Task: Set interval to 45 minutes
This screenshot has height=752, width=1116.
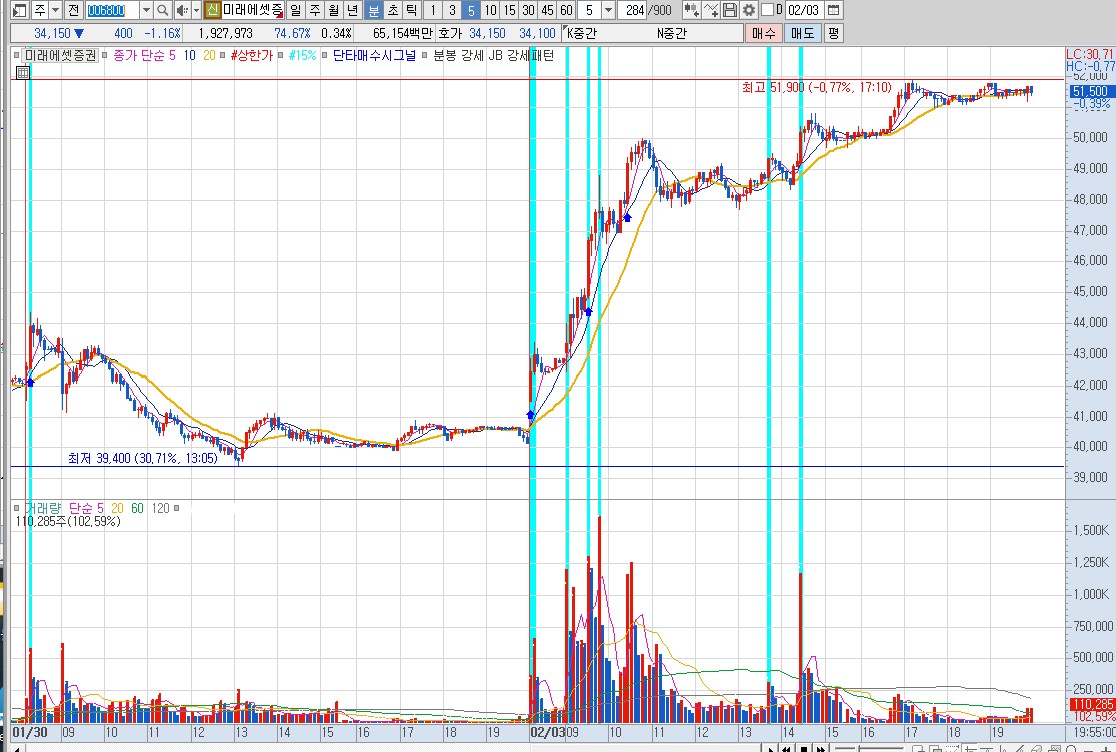Action: [547, 10]
